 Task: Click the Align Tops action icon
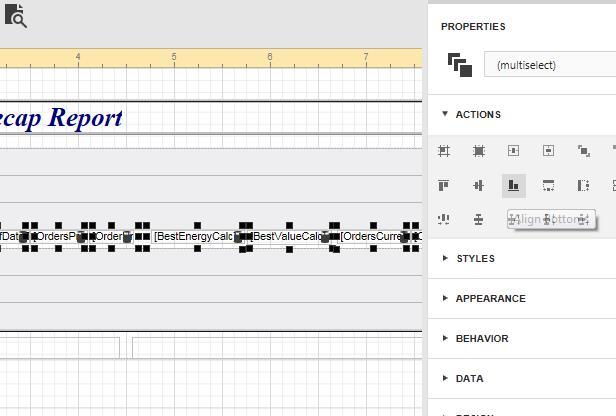point(444,185)
